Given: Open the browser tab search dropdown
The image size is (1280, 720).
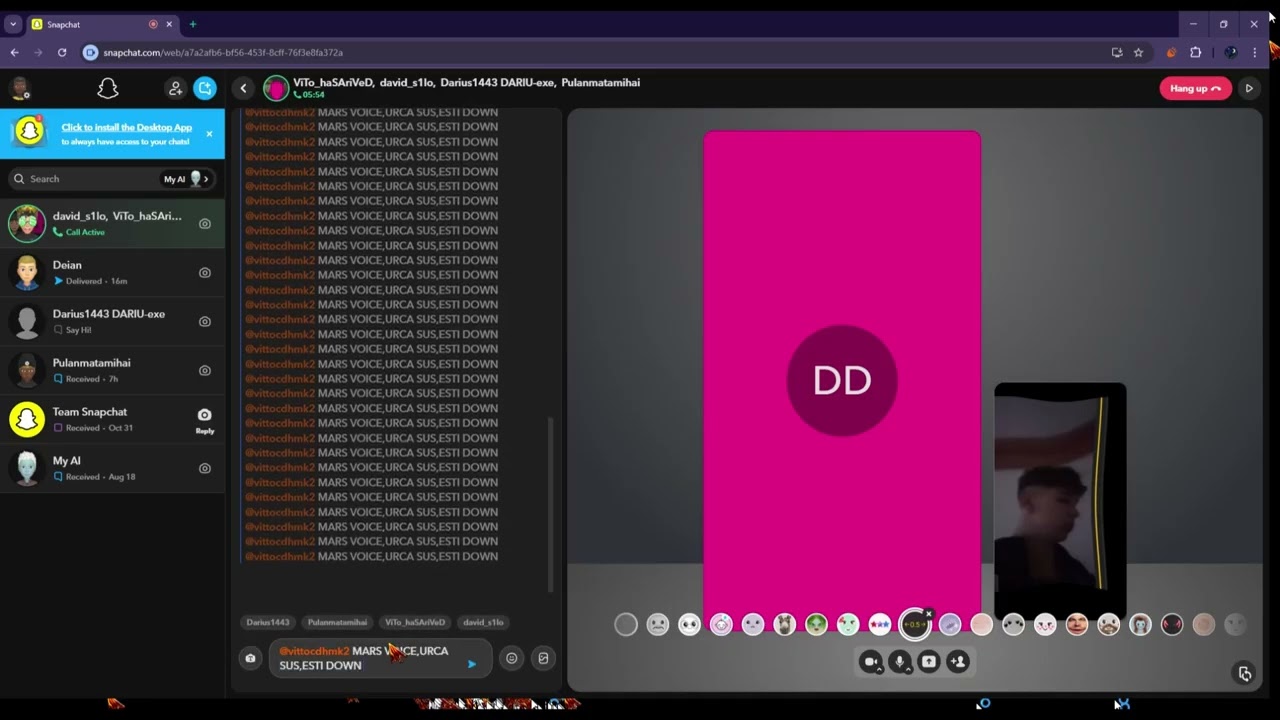Looking at the screenshot, I should [x=12, y=24].
